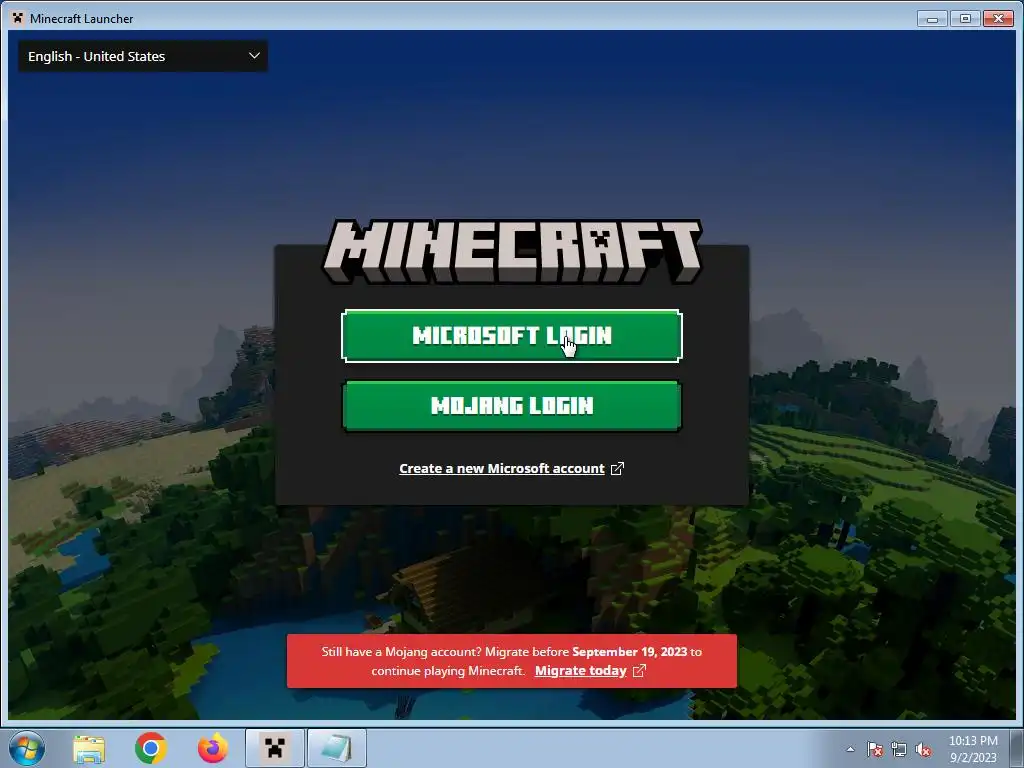Image resolution: width=1024 pixels, height=768 pixels.
Task: Click the Show desktop strip on taskbar
Action: pyautogui.click(x=1017, y=748)
